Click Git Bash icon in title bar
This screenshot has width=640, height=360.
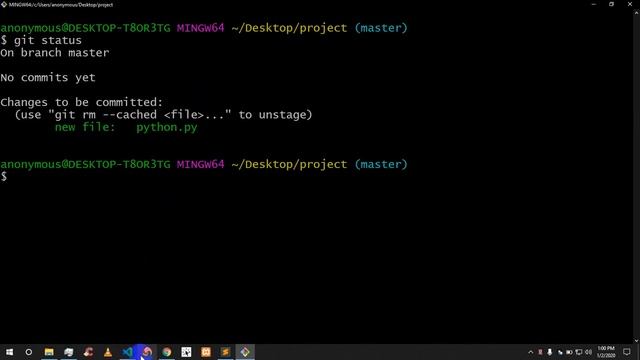tap(4, 4)
